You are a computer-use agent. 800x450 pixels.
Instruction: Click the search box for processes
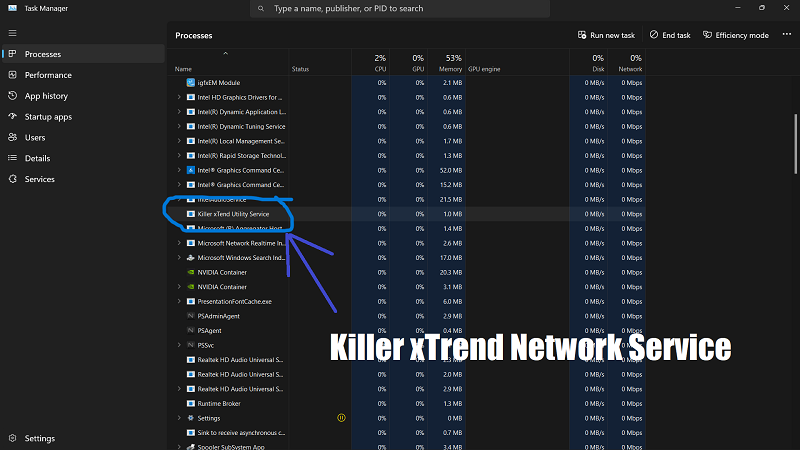tap(399, 9)
